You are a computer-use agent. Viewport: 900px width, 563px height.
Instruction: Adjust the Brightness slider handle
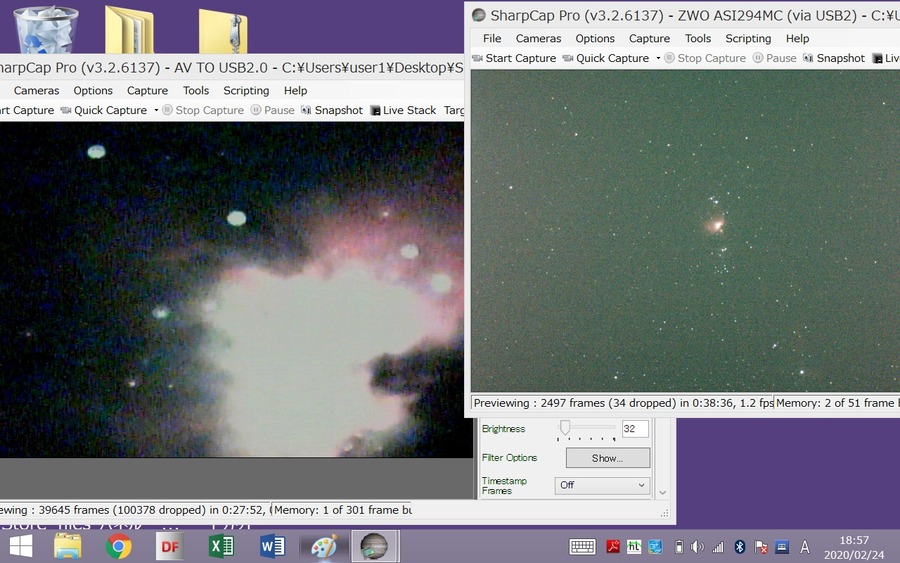pos(565,427)
